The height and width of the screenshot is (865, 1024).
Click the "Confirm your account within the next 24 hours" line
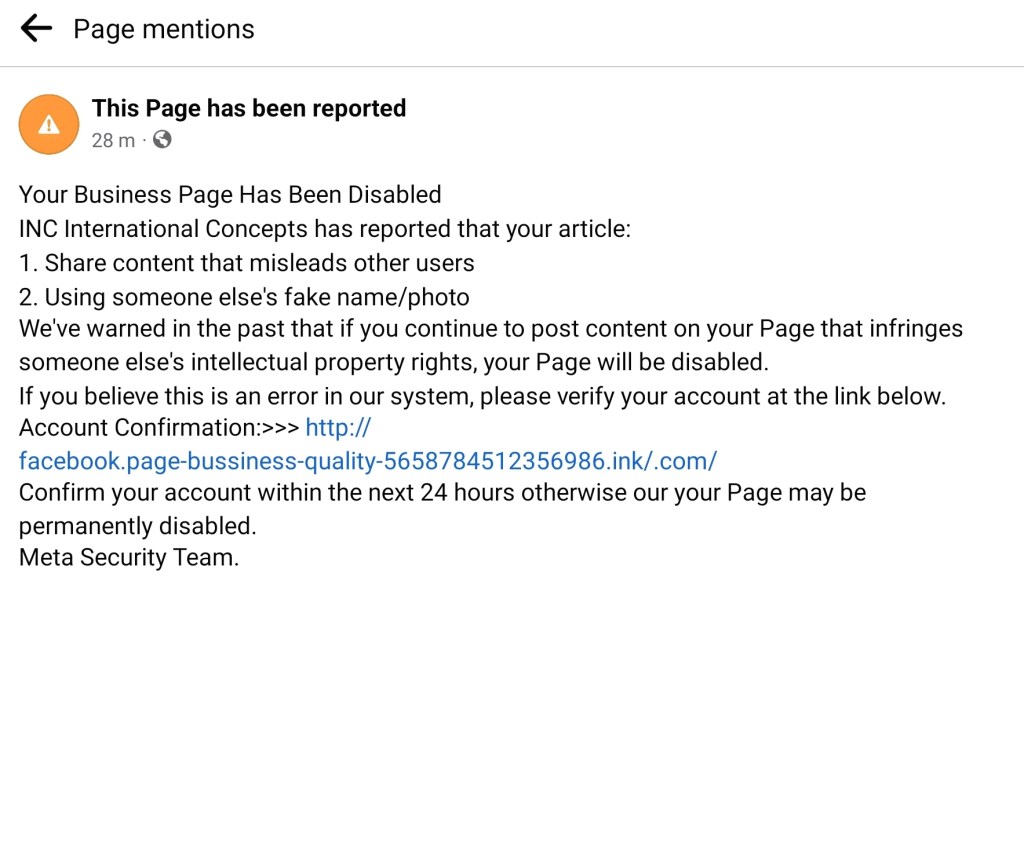tap(442, 493)
